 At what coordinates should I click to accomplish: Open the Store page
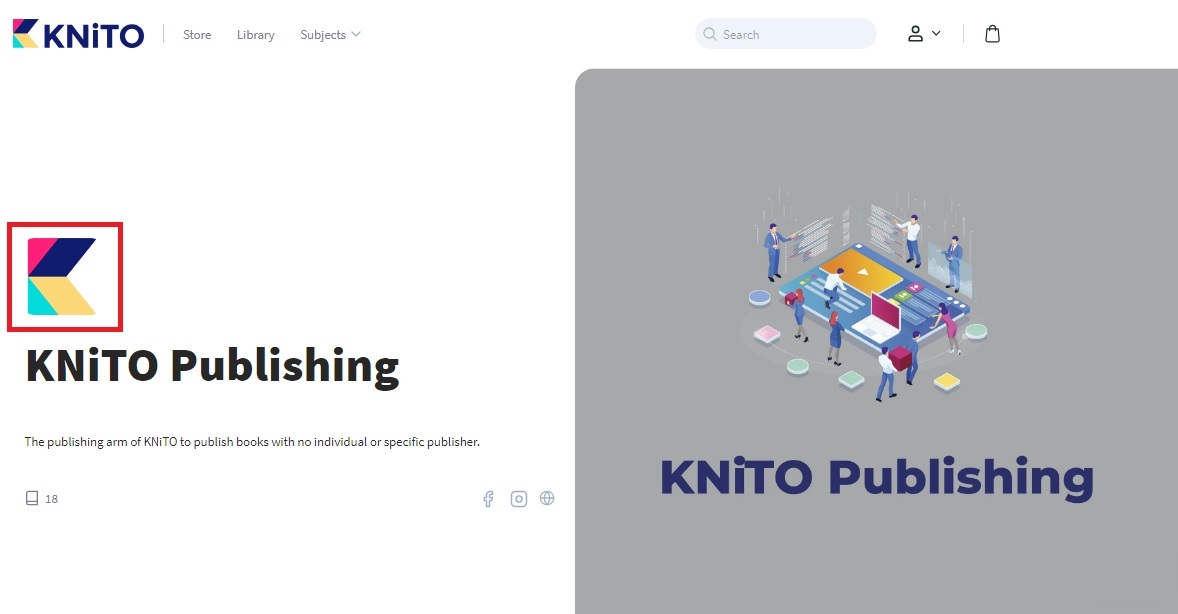[197, 35]
